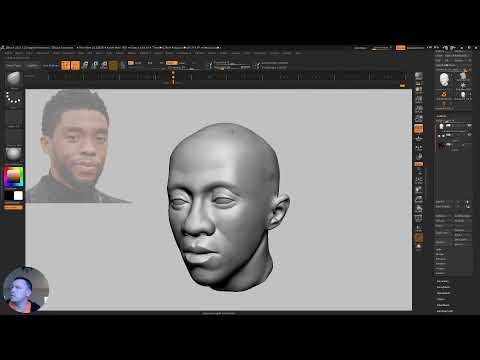Select the Move transform icon in top shelf
480x360 pixels.
(85, 65)
